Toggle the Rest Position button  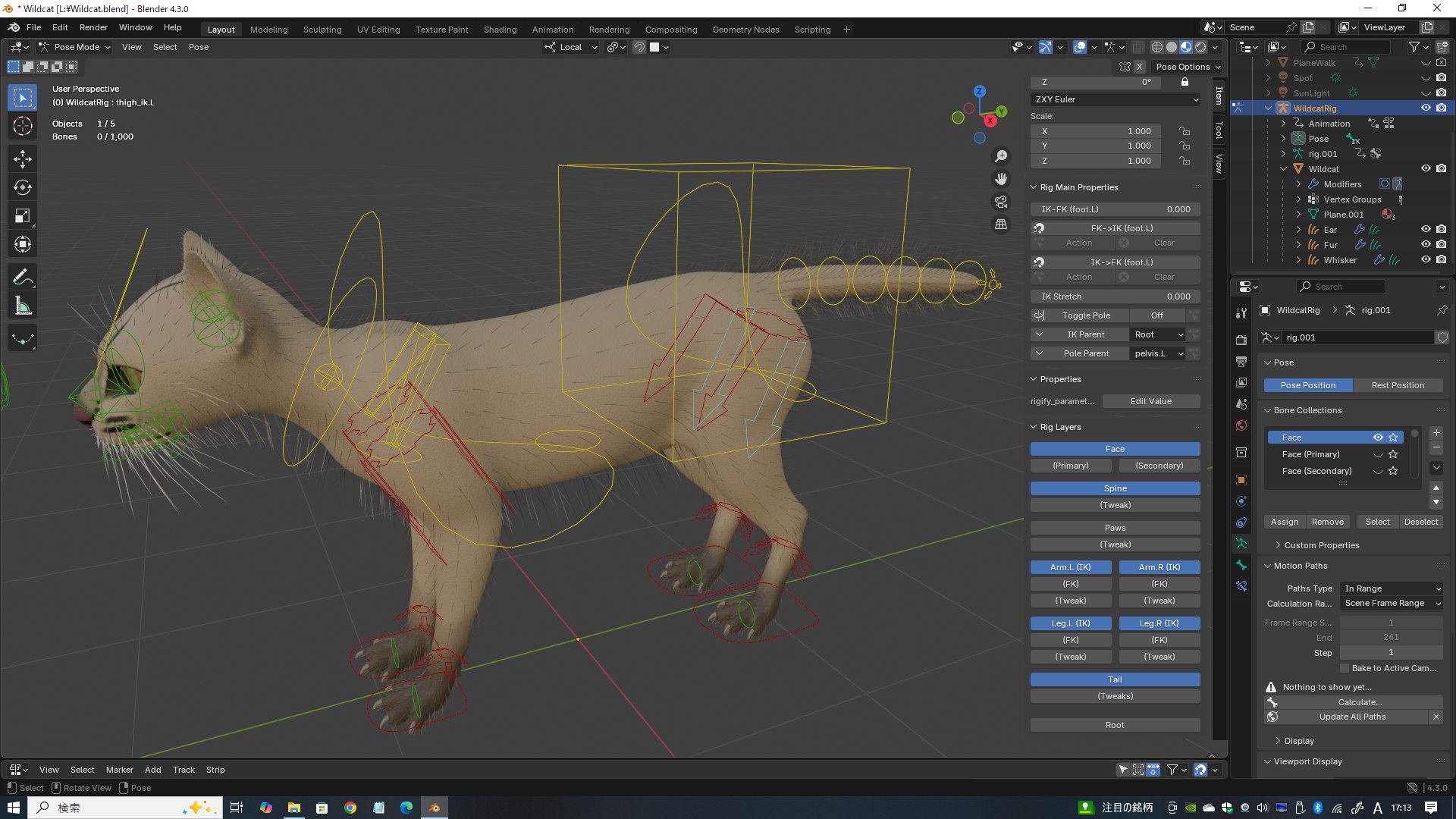[x=1398, y=385]
